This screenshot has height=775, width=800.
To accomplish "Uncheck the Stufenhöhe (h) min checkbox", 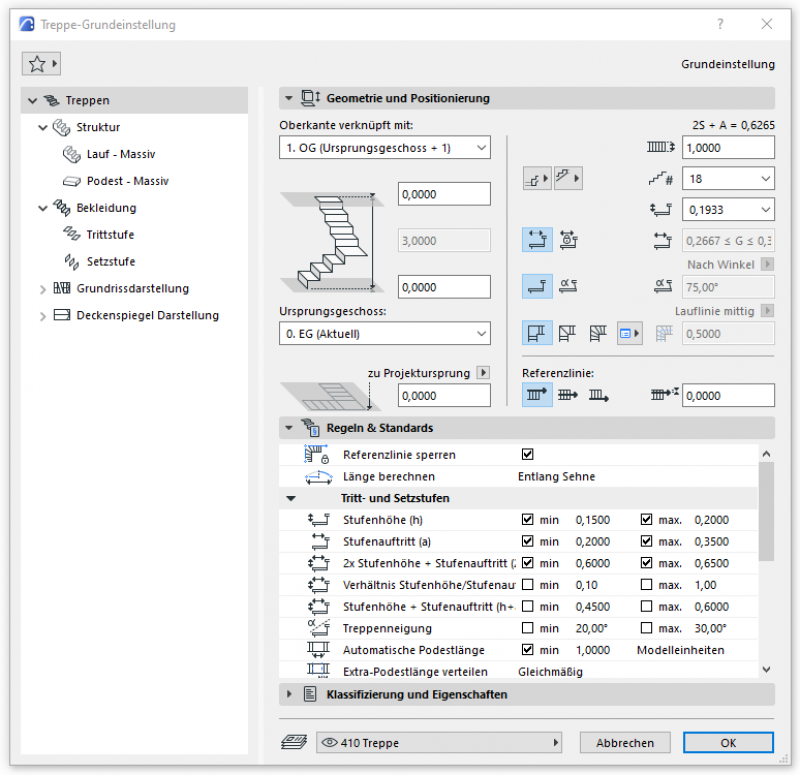I will coord(528,520).
